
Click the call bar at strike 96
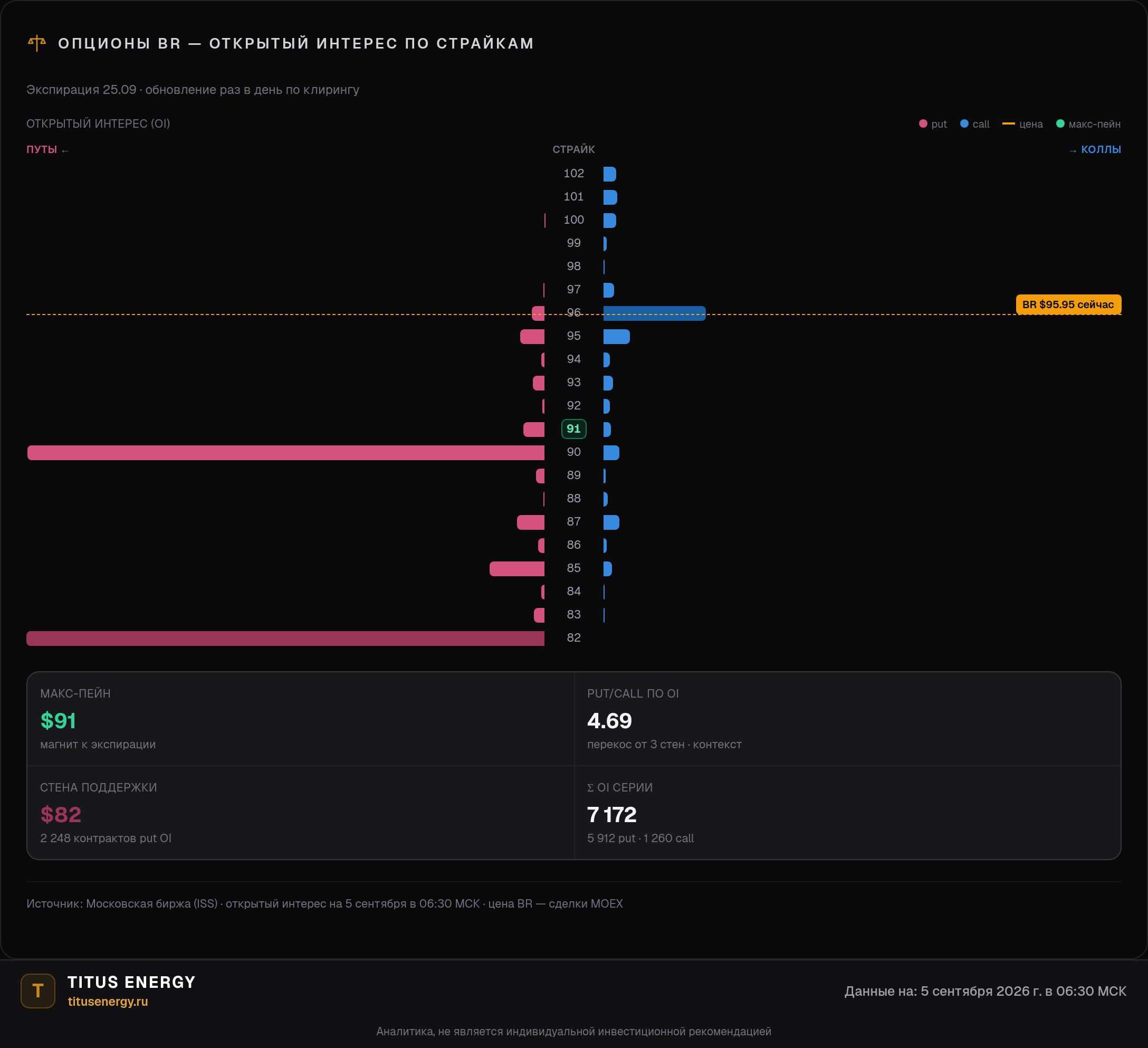click(654, 313)
